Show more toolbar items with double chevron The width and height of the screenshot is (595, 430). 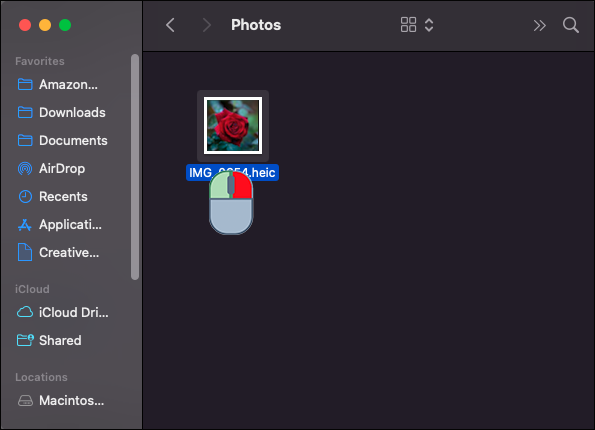(539, 25)
